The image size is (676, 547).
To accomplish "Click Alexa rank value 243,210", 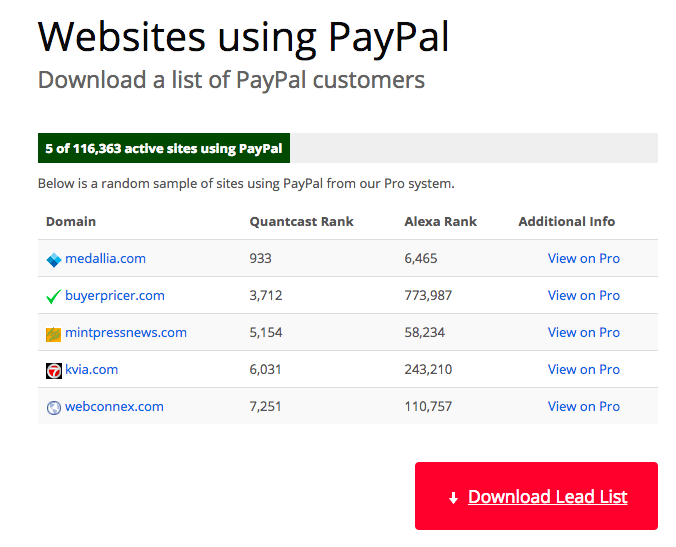I will coord(428,370).
